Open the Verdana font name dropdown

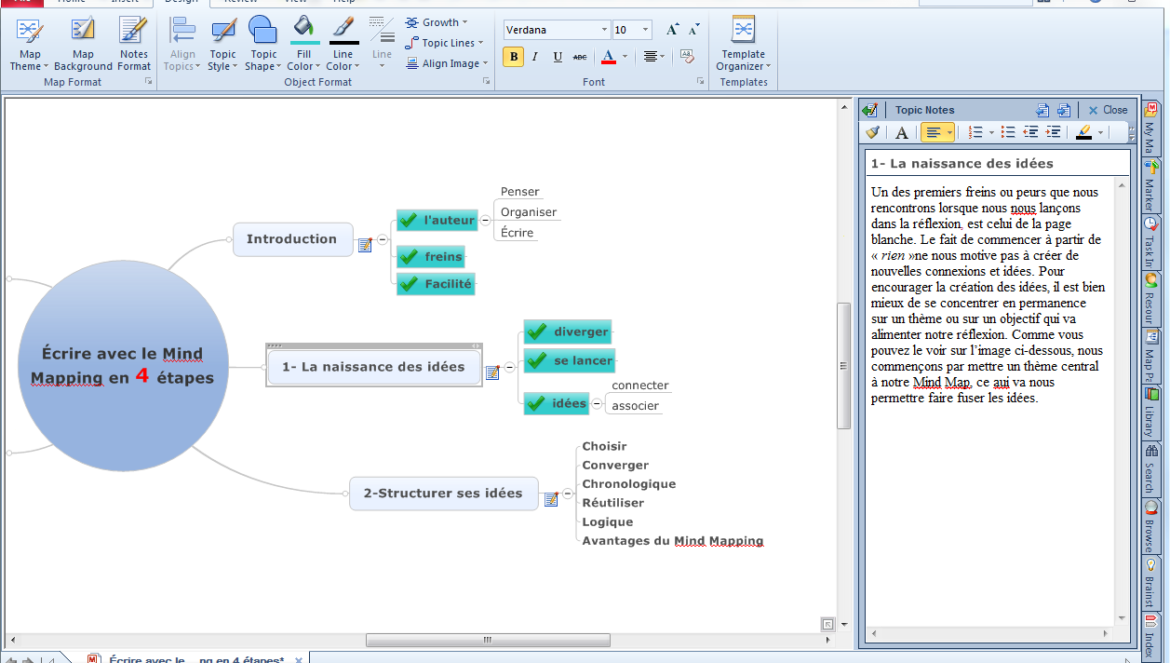coord(603,30)
